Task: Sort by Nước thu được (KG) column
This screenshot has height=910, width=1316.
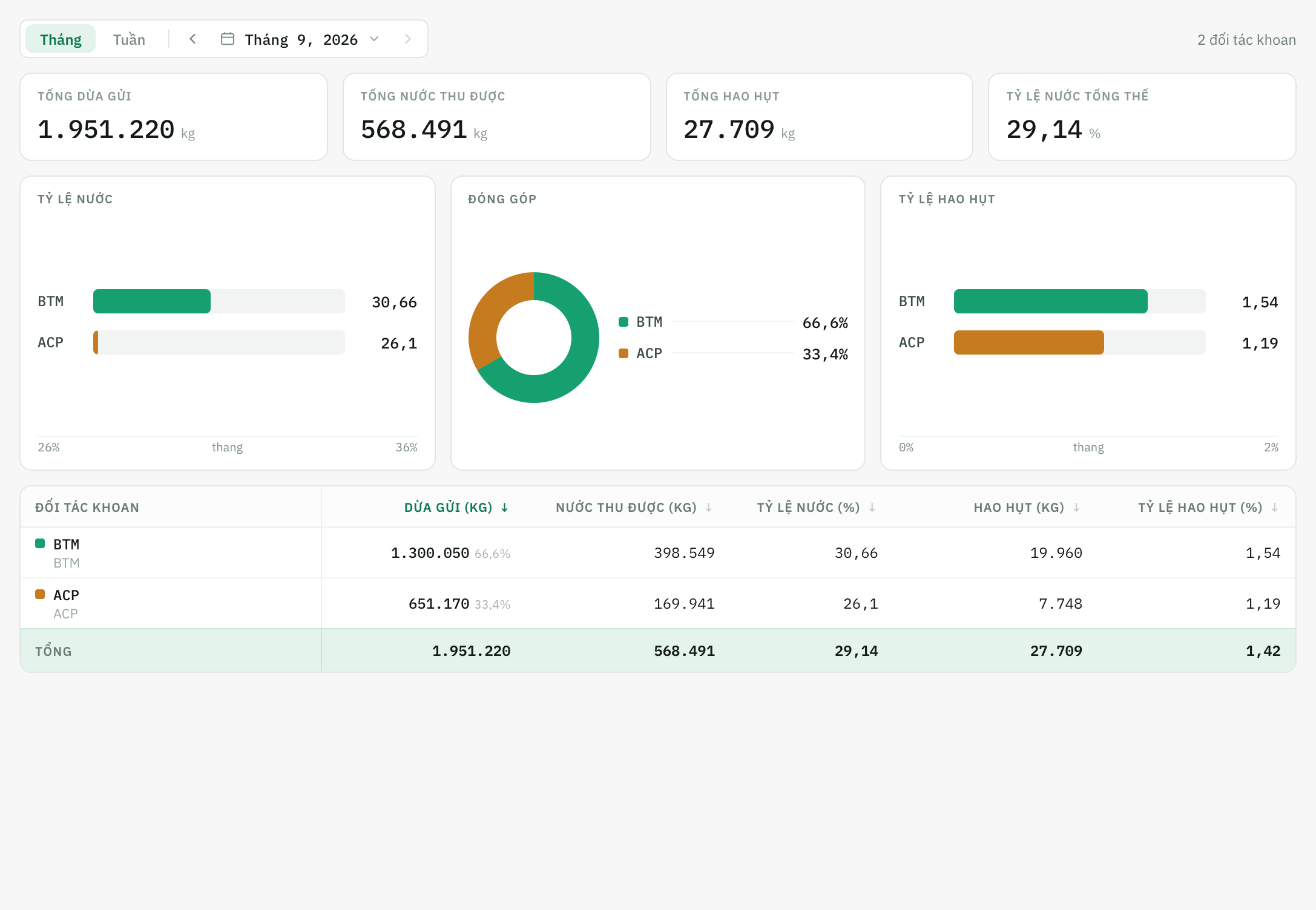Action: click(x=634, y=508)
